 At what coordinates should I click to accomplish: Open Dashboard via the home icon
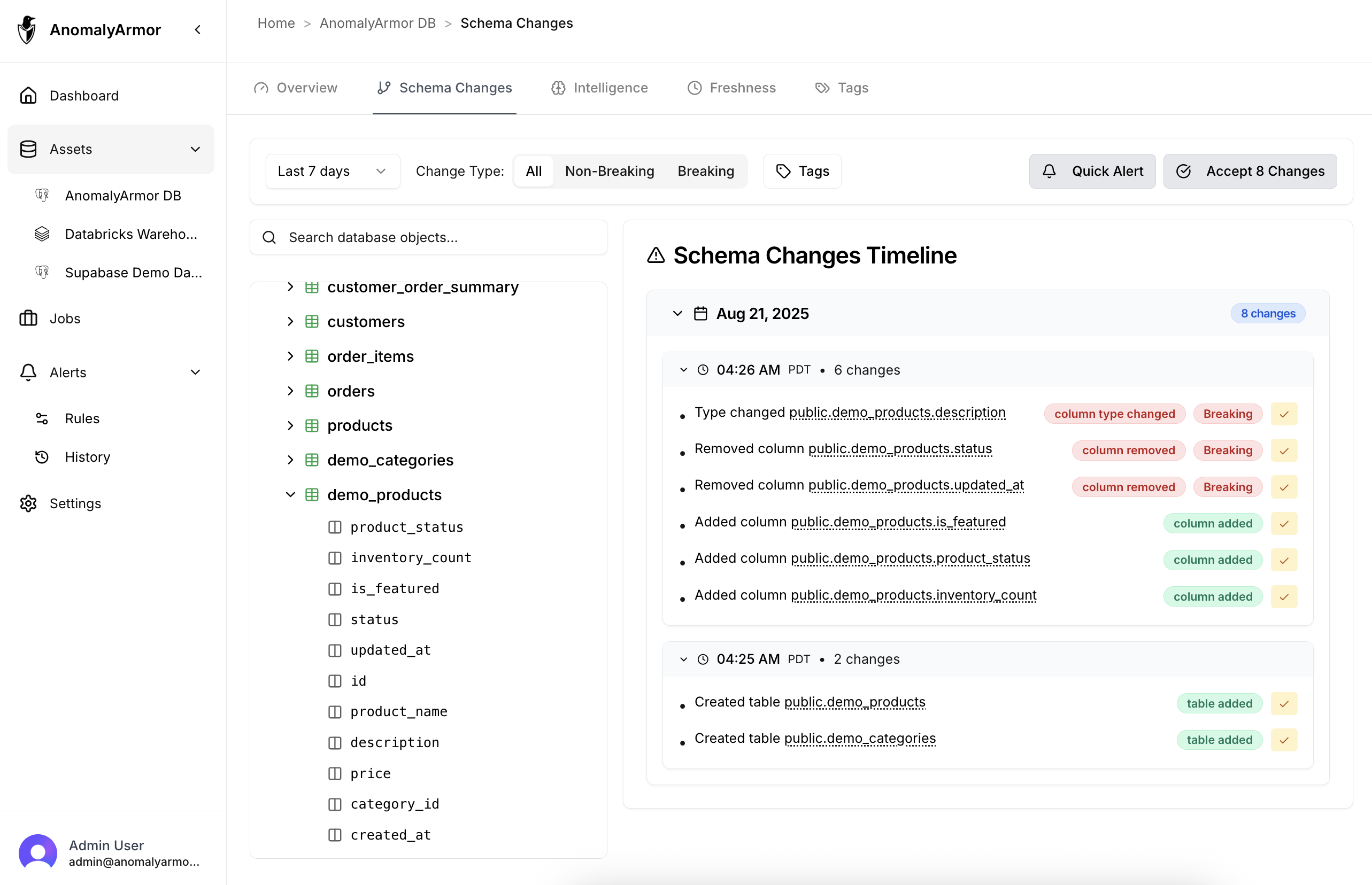pos(28,96)
